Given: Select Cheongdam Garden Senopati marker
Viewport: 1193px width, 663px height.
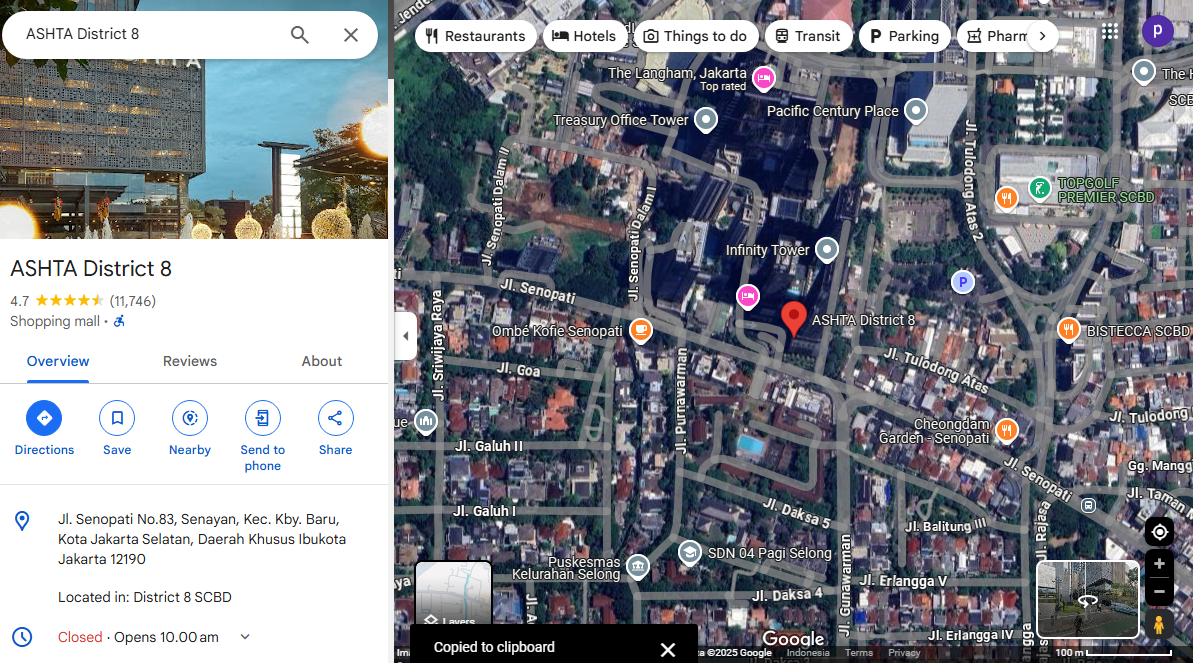Looking at the screenshot, I should coord(1007,430).
